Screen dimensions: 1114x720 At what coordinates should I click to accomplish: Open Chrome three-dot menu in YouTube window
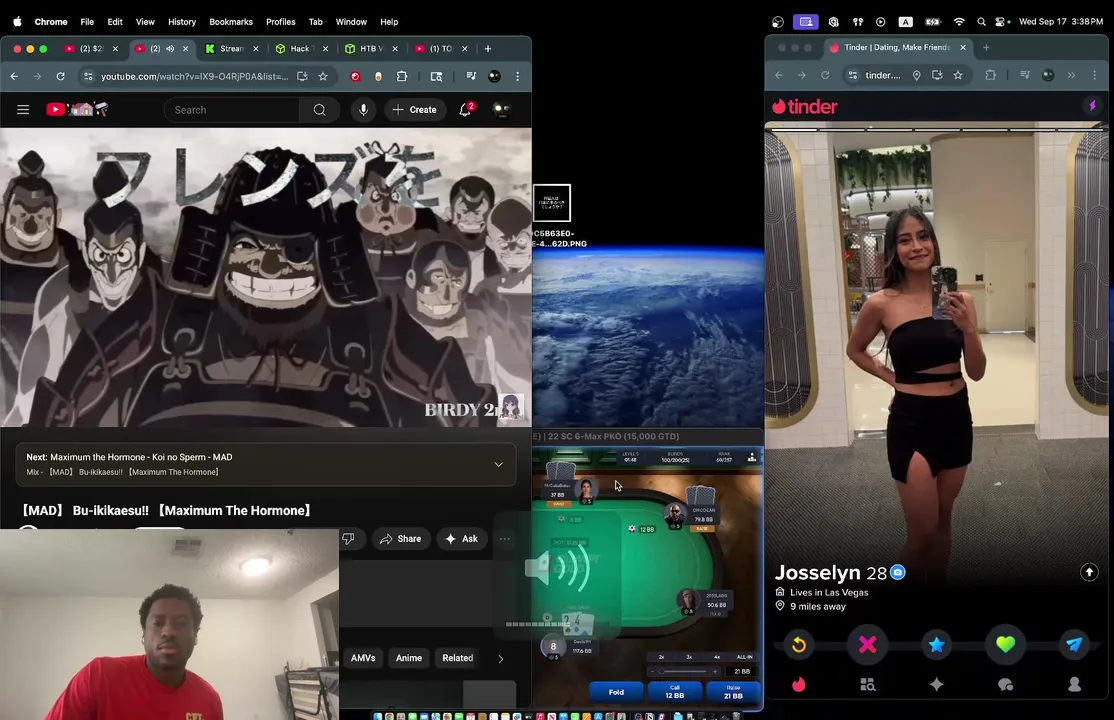point(517,76)
